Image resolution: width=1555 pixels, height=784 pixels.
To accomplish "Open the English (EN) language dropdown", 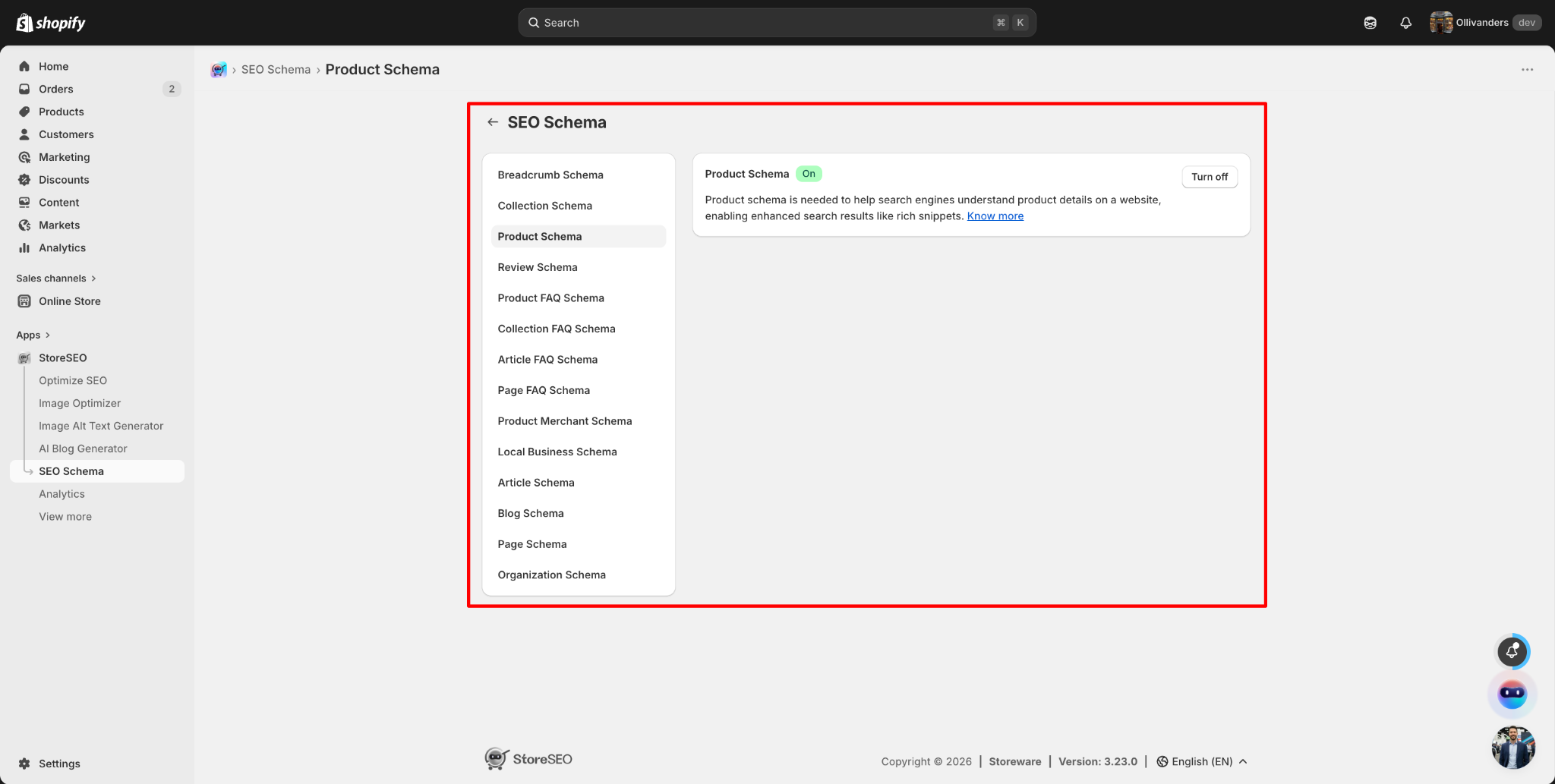I will 1202,761.
